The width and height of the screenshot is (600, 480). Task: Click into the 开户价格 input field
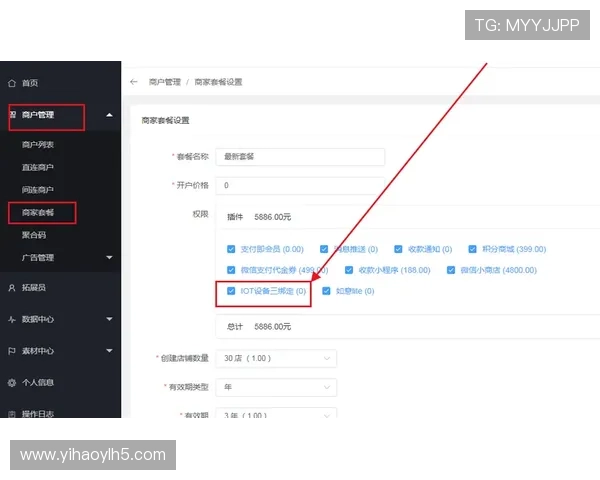pyautogui.click(x=300, y=185)
